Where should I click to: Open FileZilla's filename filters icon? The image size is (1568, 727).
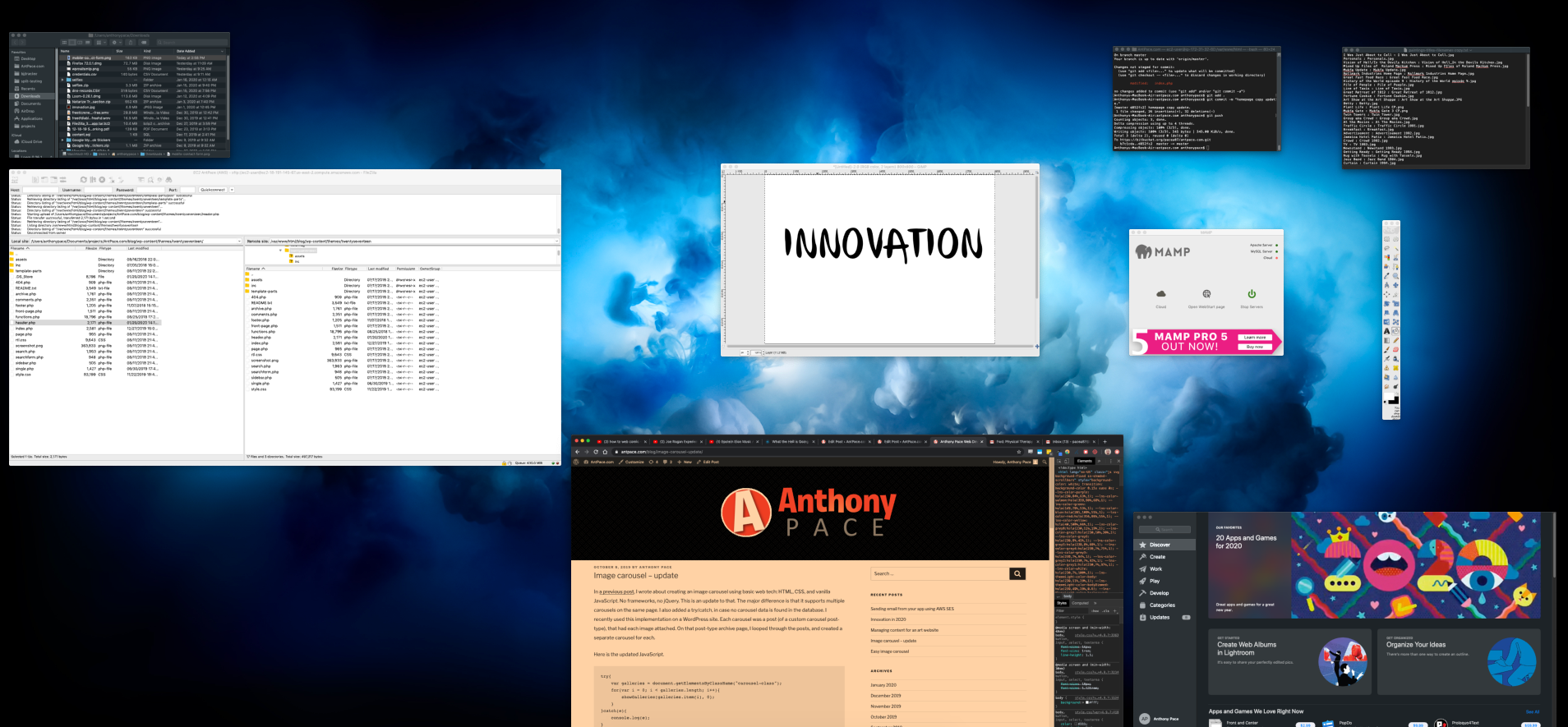[141, 180]
